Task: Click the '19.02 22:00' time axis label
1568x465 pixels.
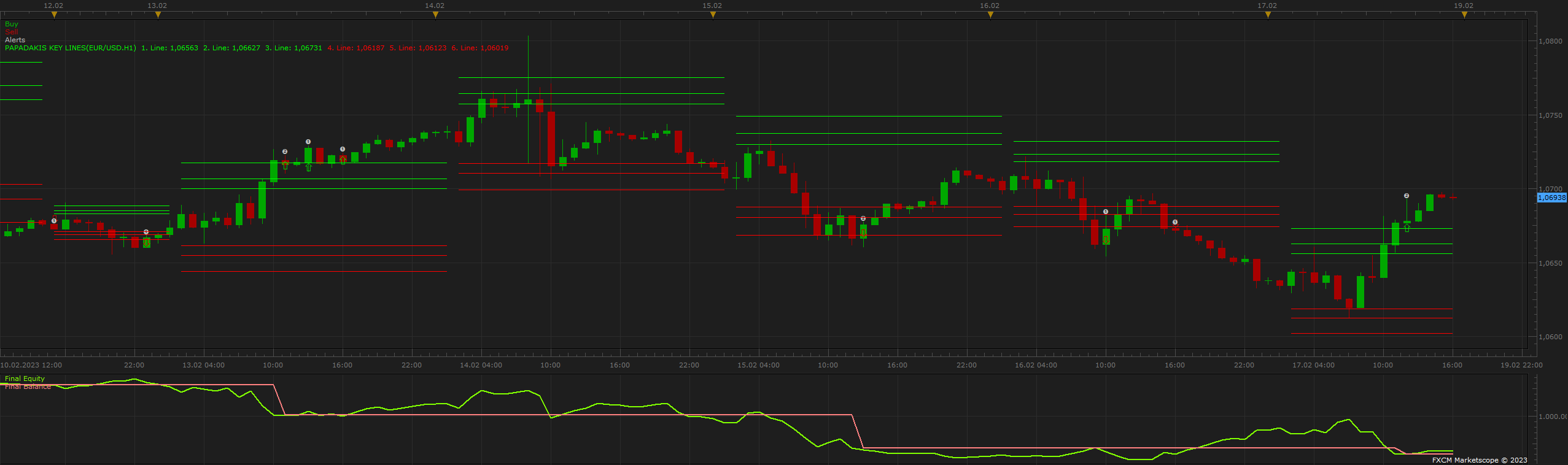Action: tap(1521, 365)
